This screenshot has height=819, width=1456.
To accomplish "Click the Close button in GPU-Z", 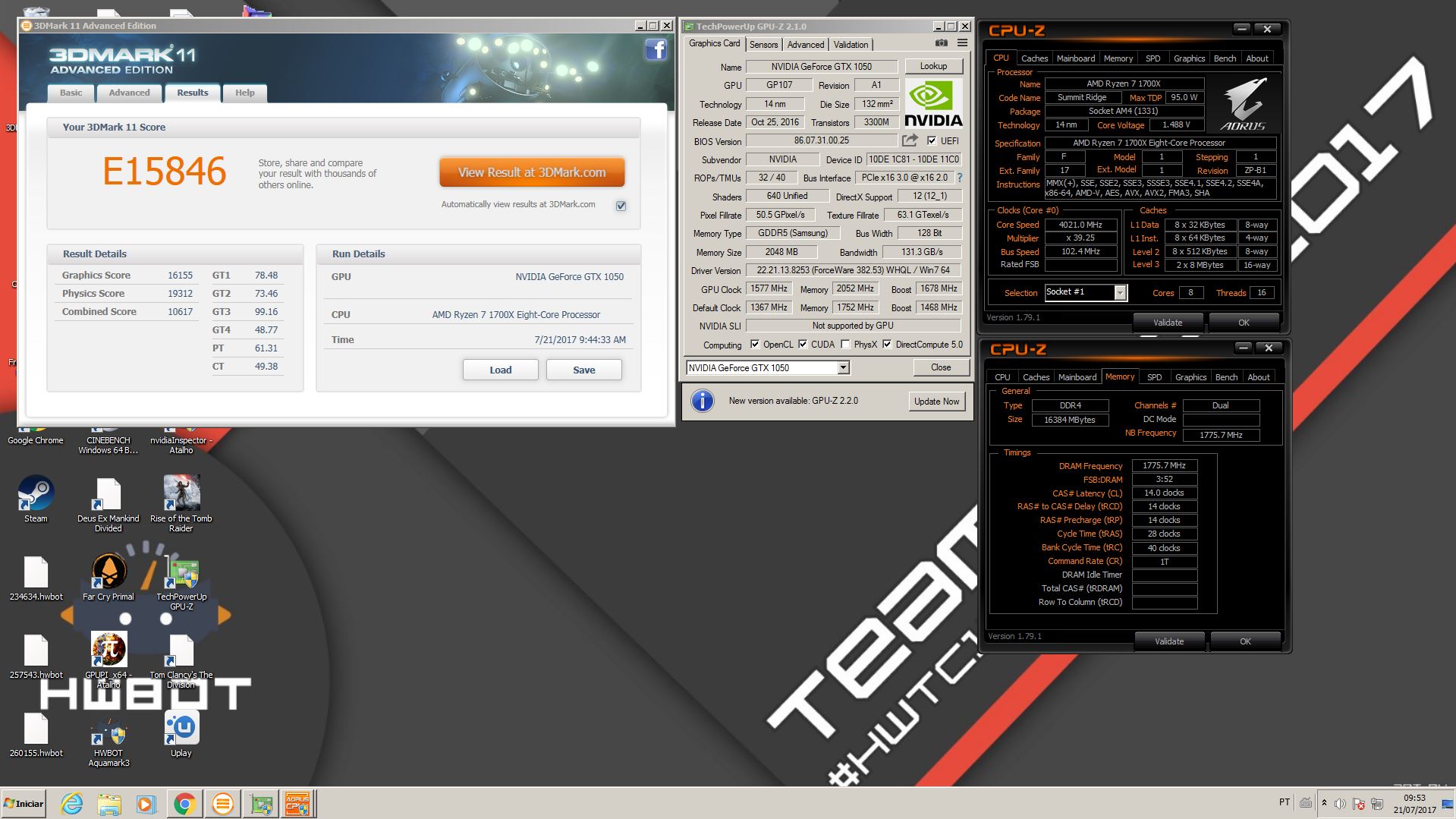I will click(941, 367).
